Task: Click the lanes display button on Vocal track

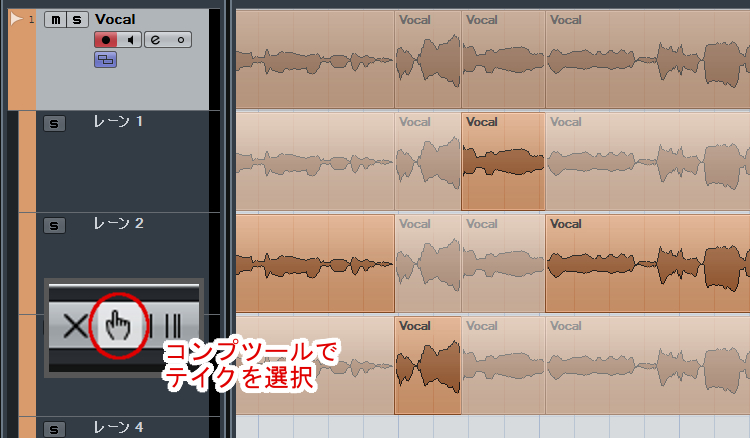Action: click(x=105, y=60)
